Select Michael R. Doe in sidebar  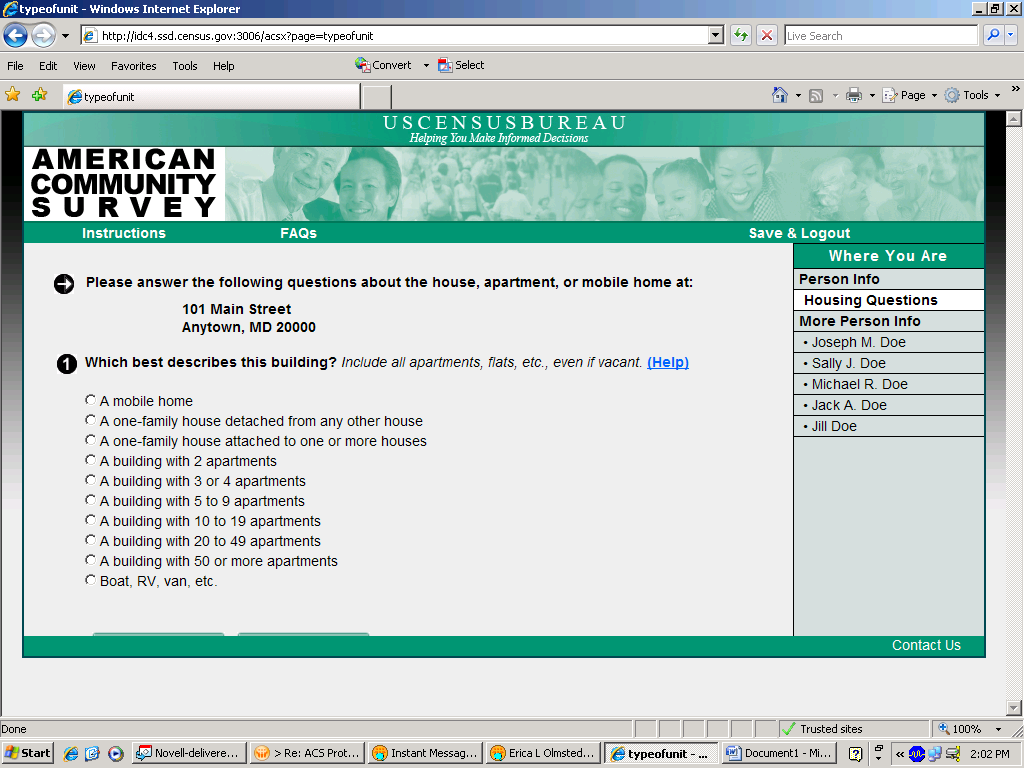[889, 384]
